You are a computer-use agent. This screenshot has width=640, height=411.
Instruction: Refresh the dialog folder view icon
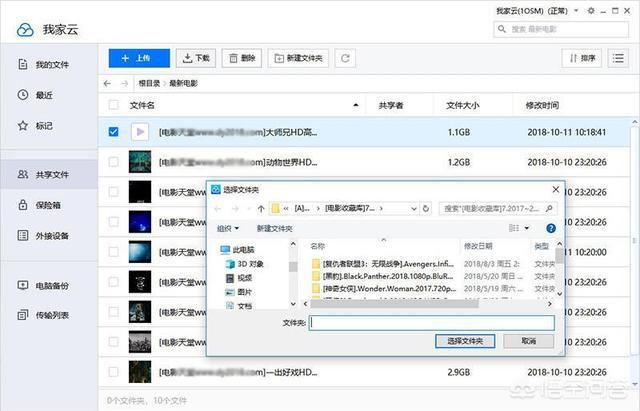426,209
